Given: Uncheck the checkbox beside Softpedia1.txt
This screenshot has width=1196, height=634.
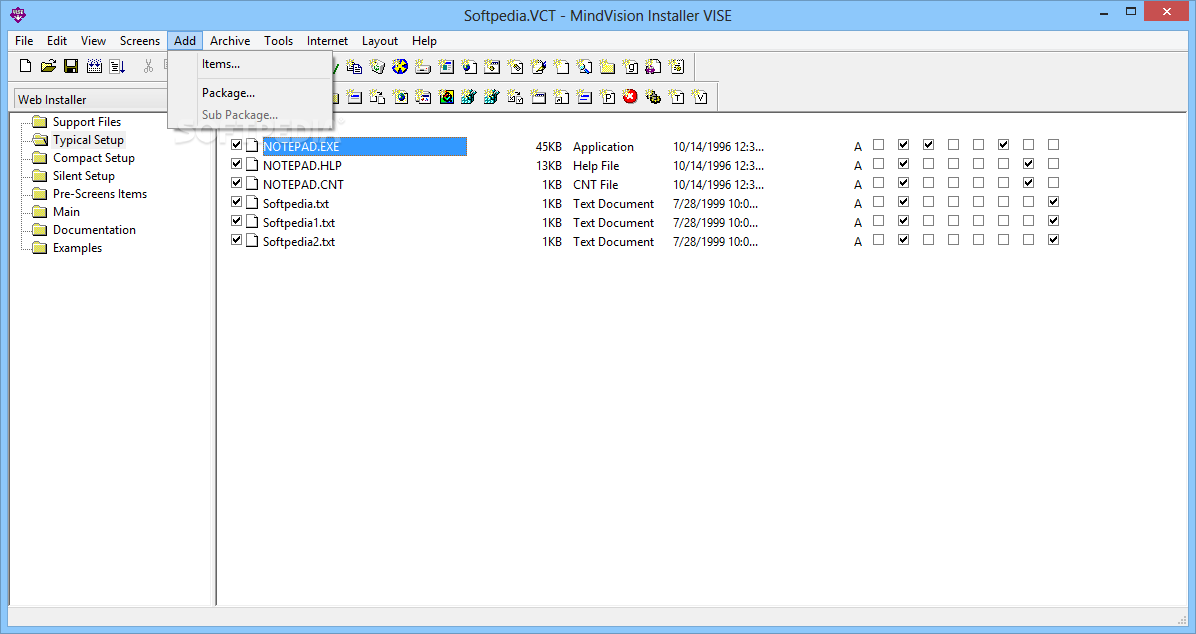Looking at the screenshot, I should pos(236,221).
